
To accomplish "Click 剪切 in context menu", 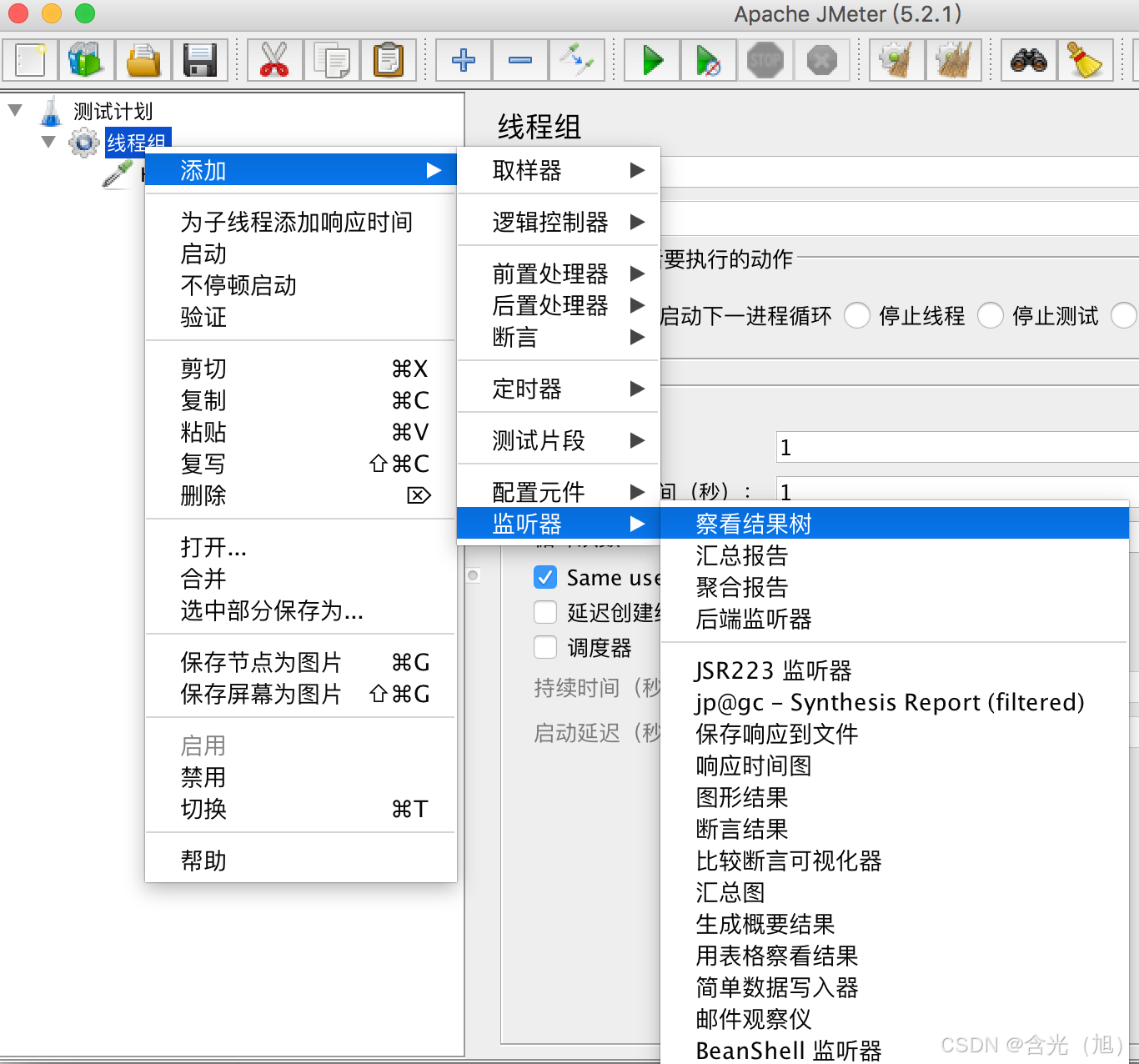I will (x=301, y=369).
